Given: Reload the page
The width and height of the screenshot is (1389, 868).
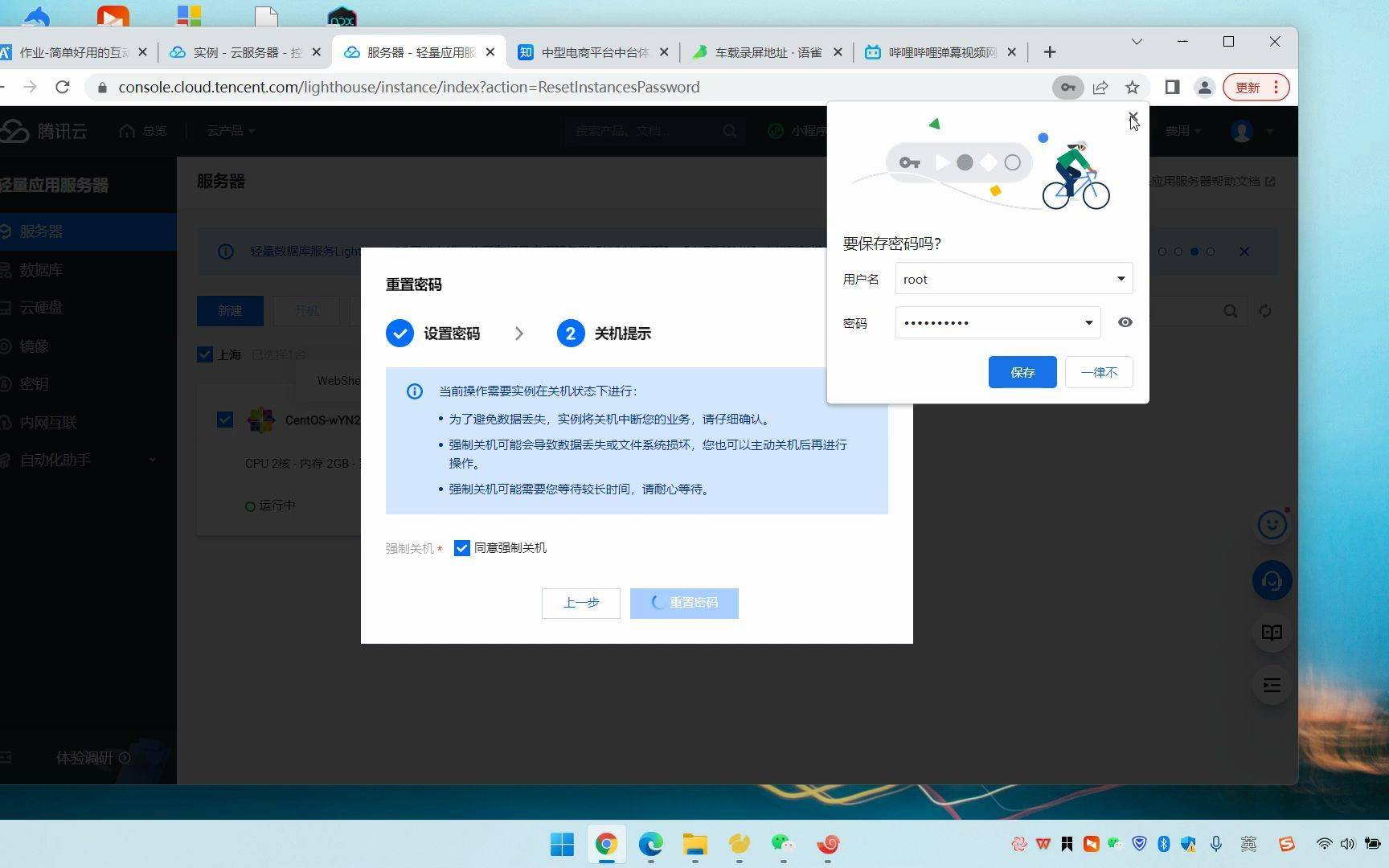Looking at the screenshot, I should (x=63, y=87).
